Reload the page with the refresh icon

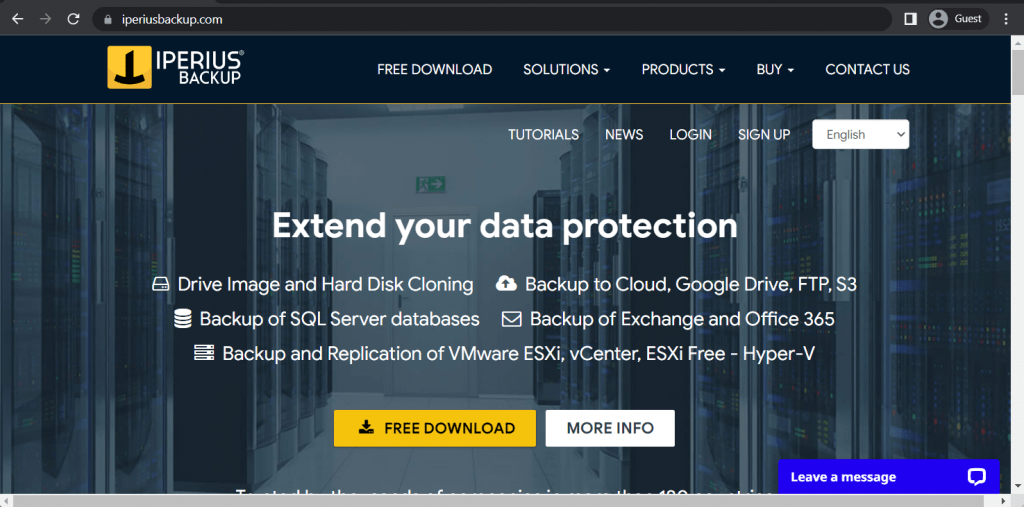pos(73,19)
